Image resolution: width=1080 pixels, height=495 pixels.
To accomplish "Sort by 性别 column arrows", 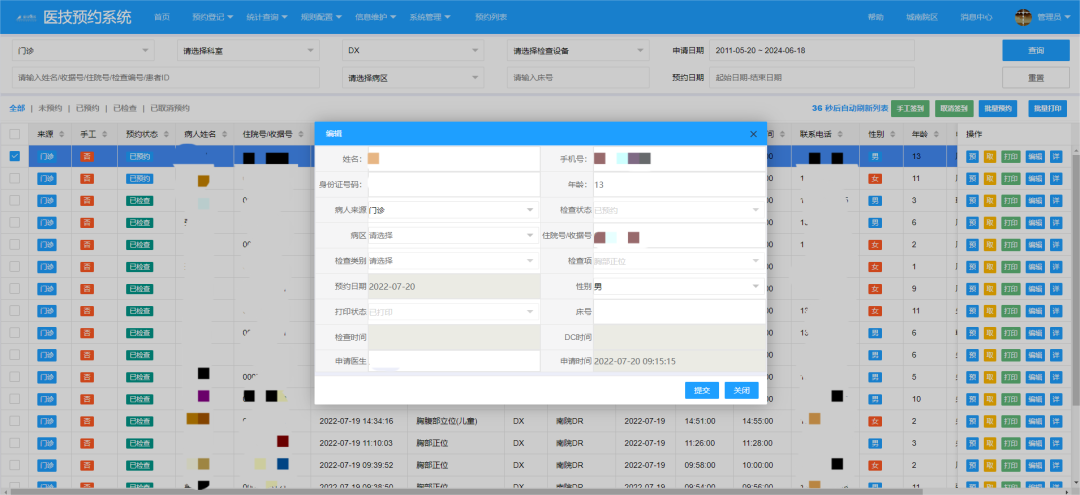I will coord(891,134).
